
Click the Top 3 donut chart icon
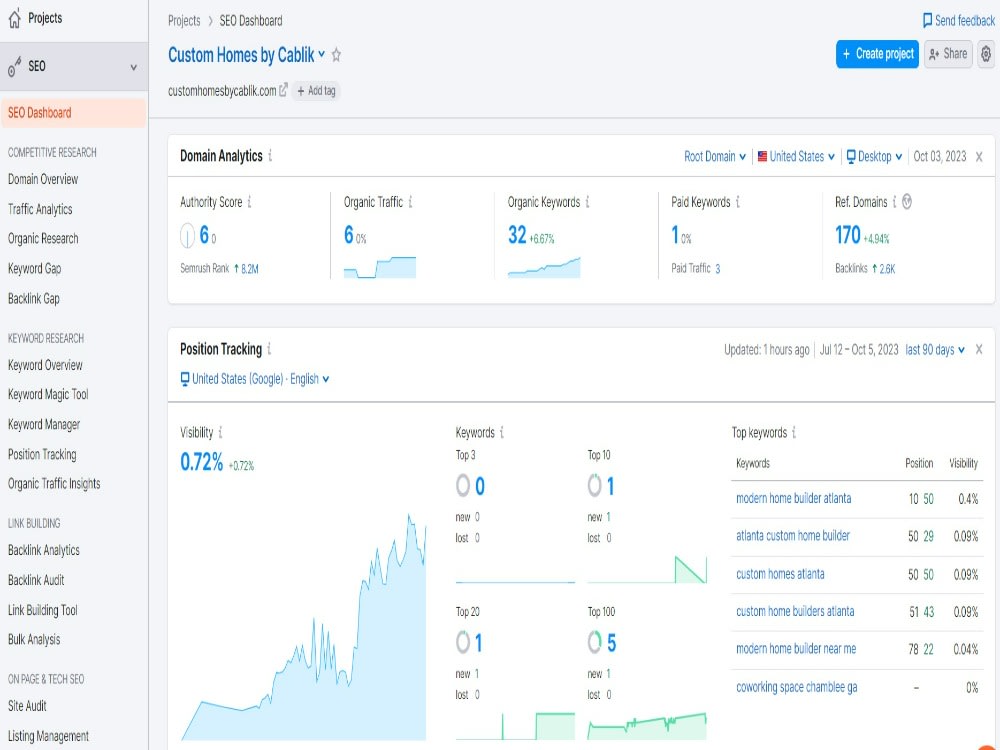tap(463, 485)
